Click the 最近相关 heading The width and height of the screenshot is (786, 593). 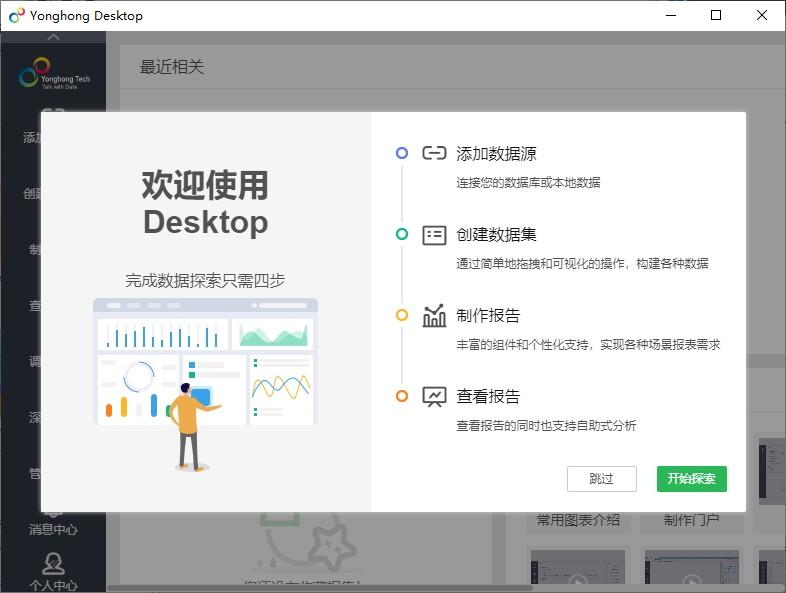click(x=172, y=67)
